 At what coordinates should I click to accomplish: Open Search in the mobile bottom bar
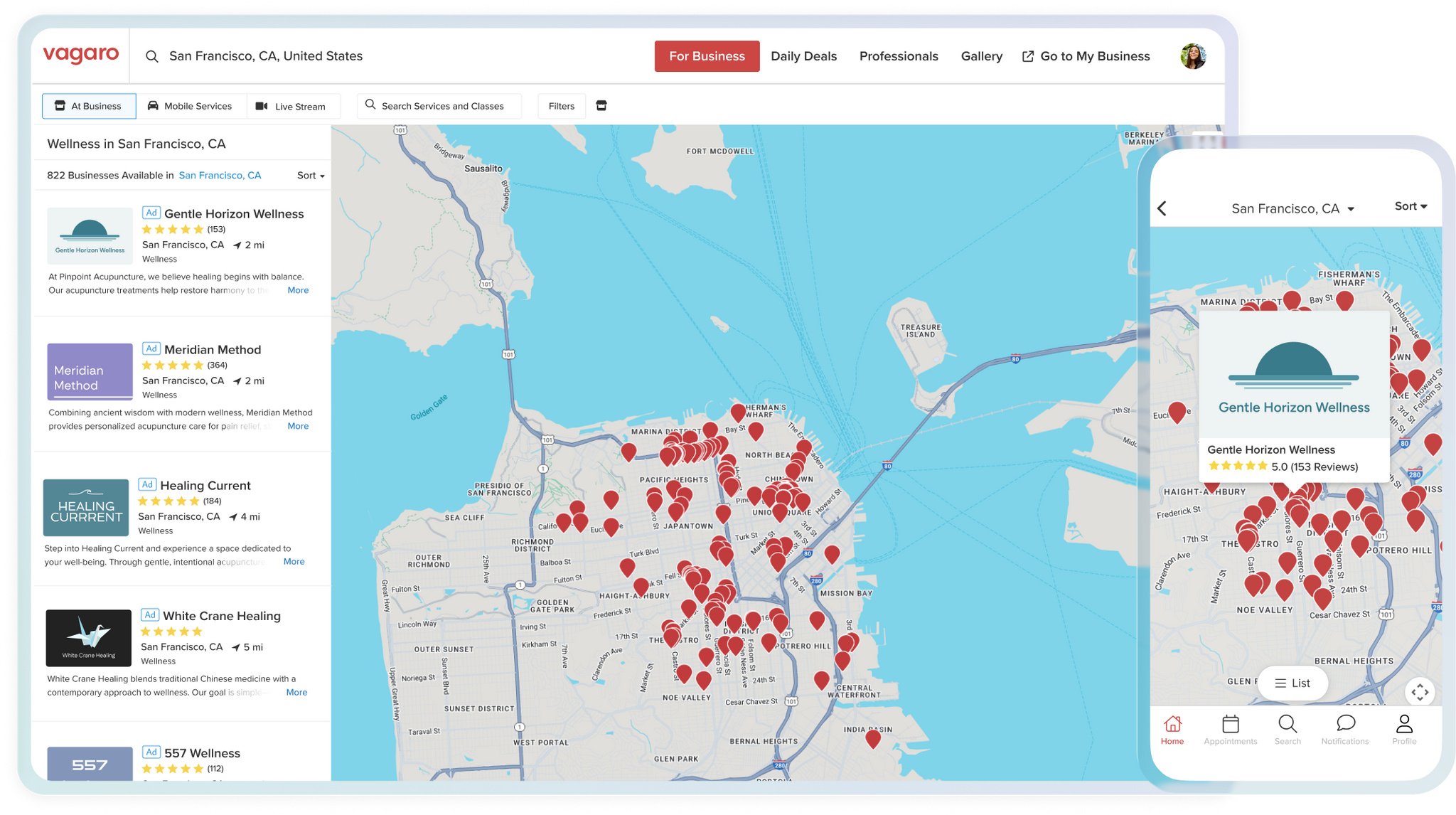1288,730
